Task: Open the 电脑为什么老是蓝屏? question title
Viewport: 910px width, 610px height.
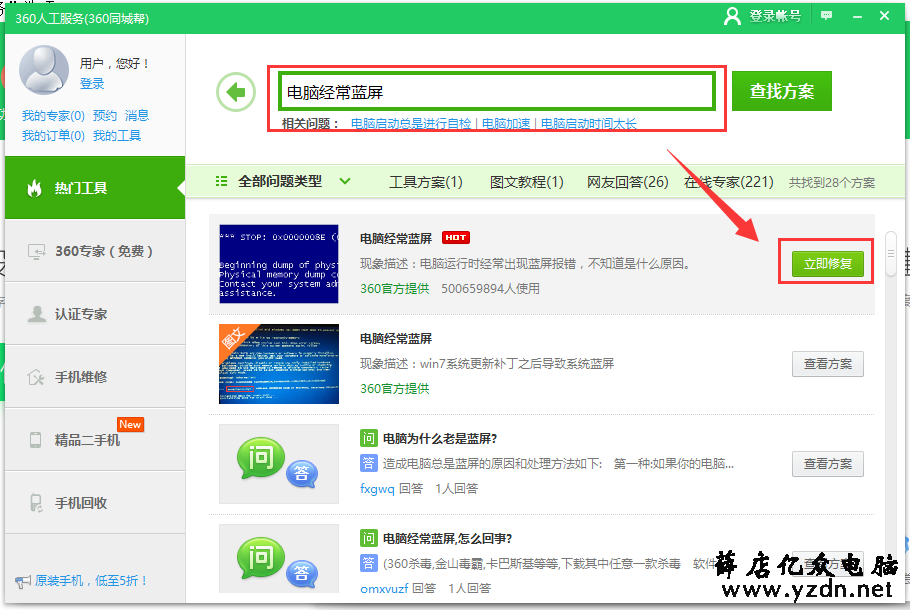Action: click(440, 438)
